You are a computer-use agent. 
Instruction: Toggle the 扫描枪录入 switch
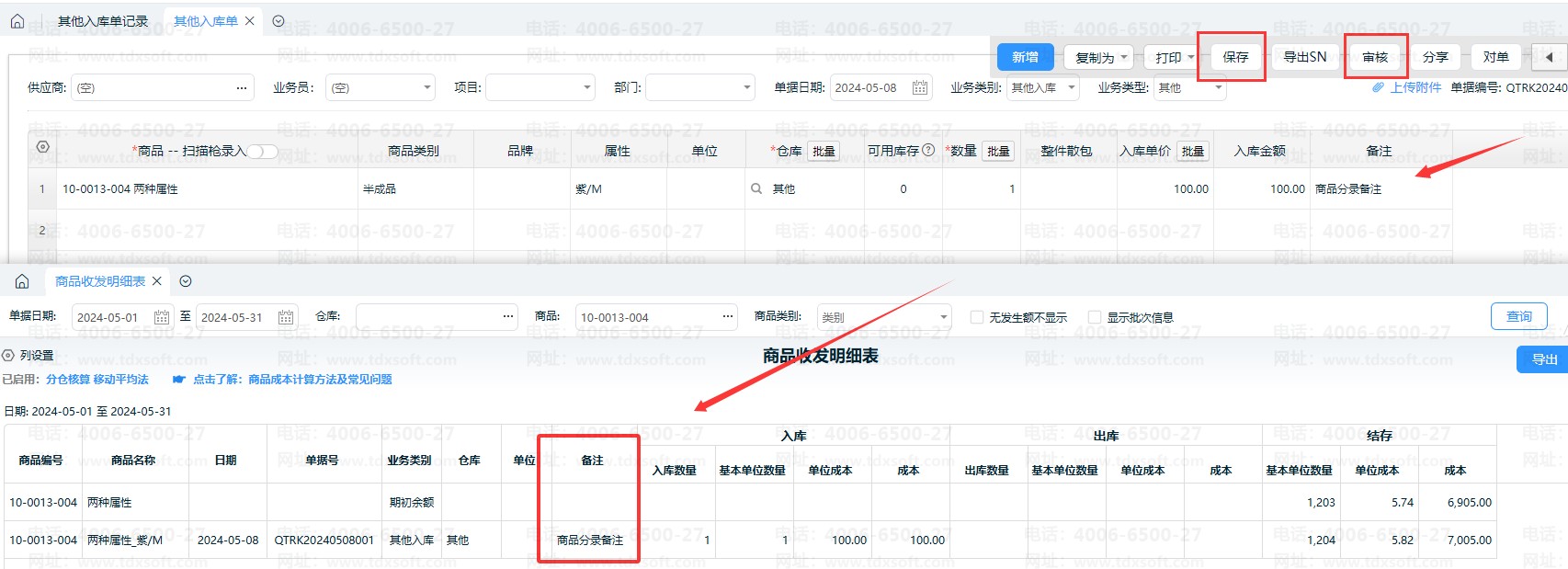click(x=261, y=152)
